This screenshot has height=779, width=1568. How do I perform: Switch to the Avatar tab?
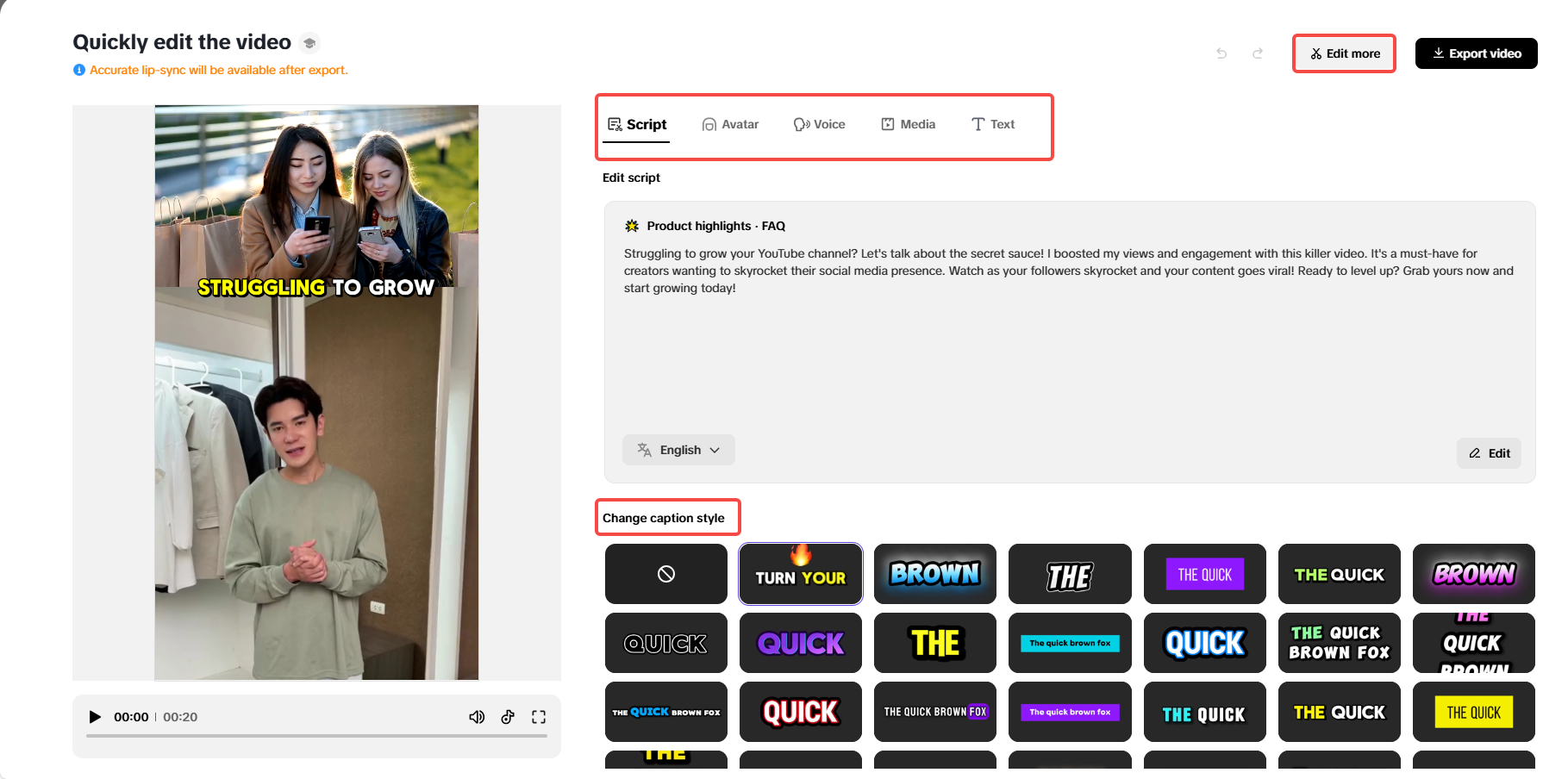click(730, 124)
